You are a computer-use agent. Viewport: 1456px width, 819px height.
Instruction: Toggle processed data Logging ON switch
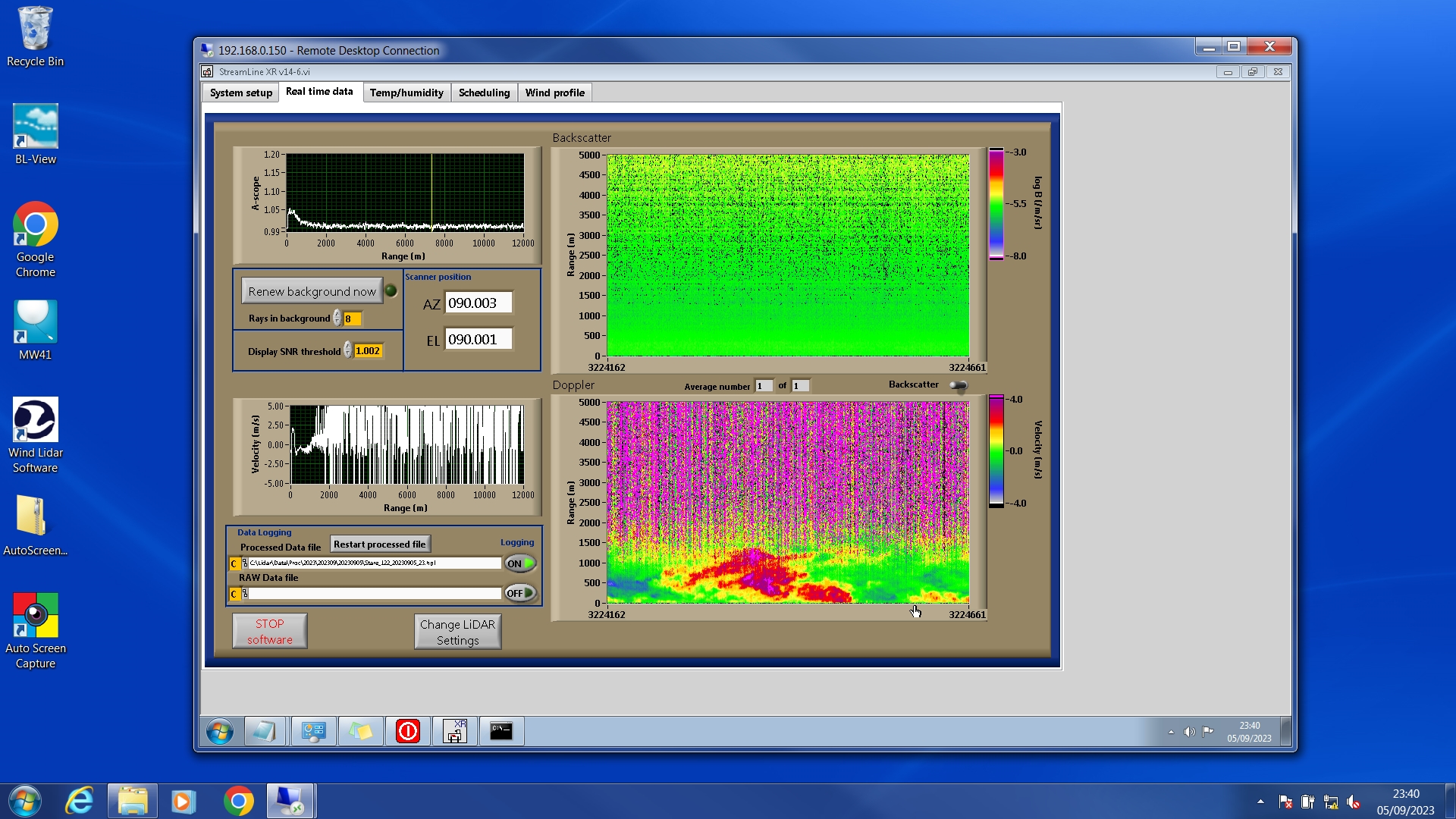(520, 563)
